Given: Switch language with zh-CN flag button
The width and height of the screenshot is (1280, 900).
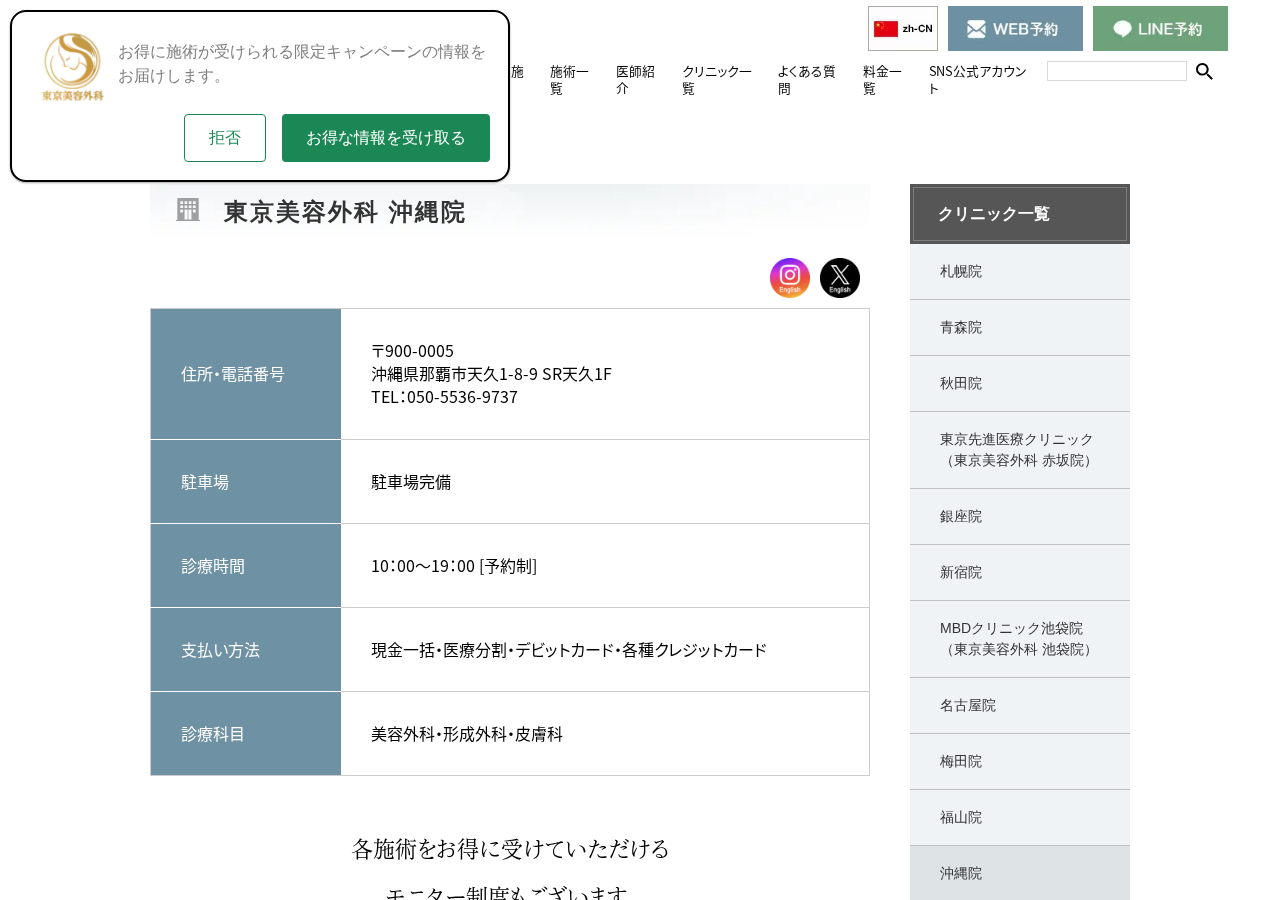Looking at the screenshot, I should (903, 28).
